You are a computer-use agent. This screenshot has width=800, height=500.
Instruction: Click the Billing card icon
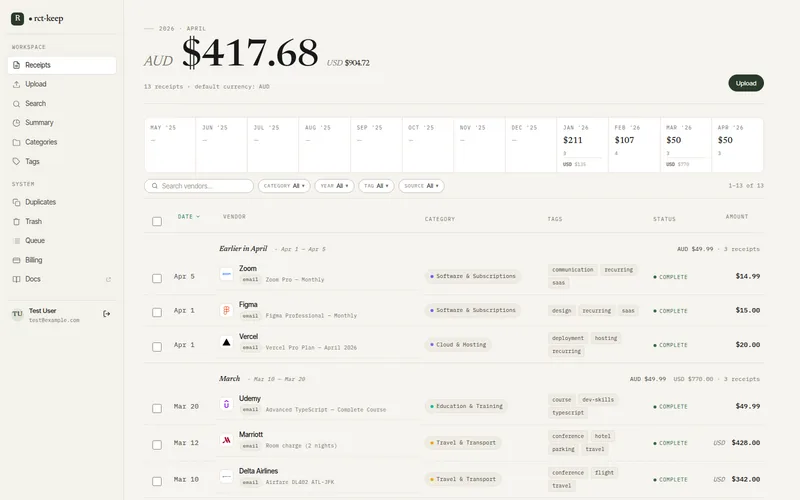[x=16, y=260]
